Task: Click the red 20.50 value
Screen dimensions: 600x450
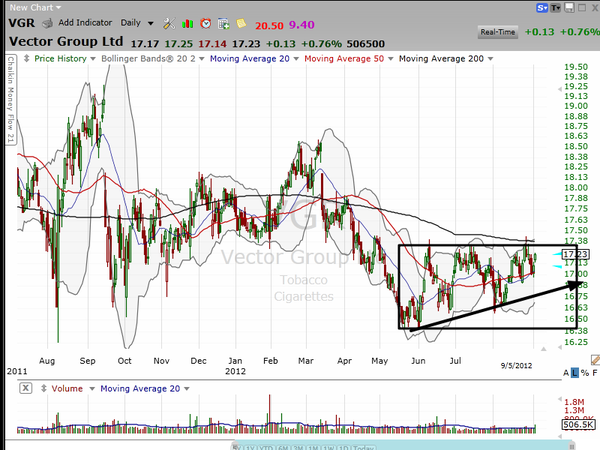Action: (269, 25)
